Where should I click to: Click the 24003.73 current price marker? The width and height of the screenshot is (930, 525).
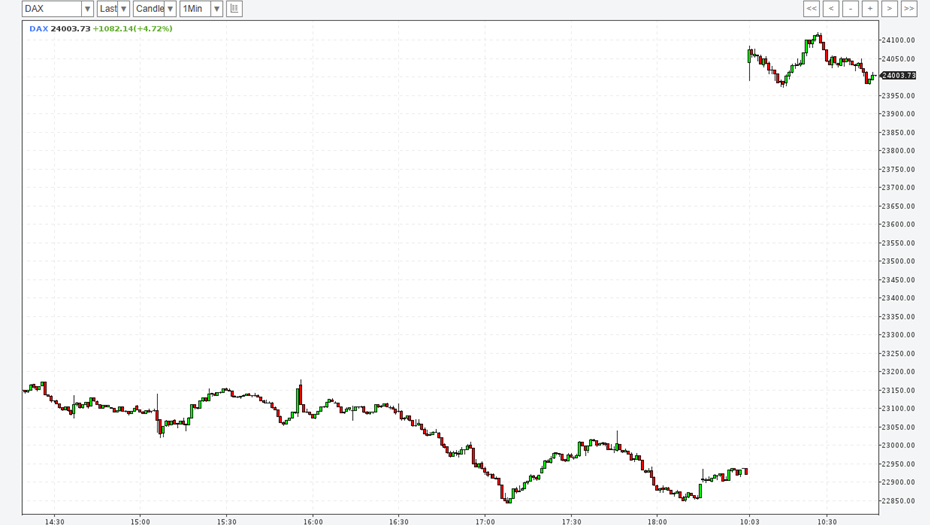898,76
